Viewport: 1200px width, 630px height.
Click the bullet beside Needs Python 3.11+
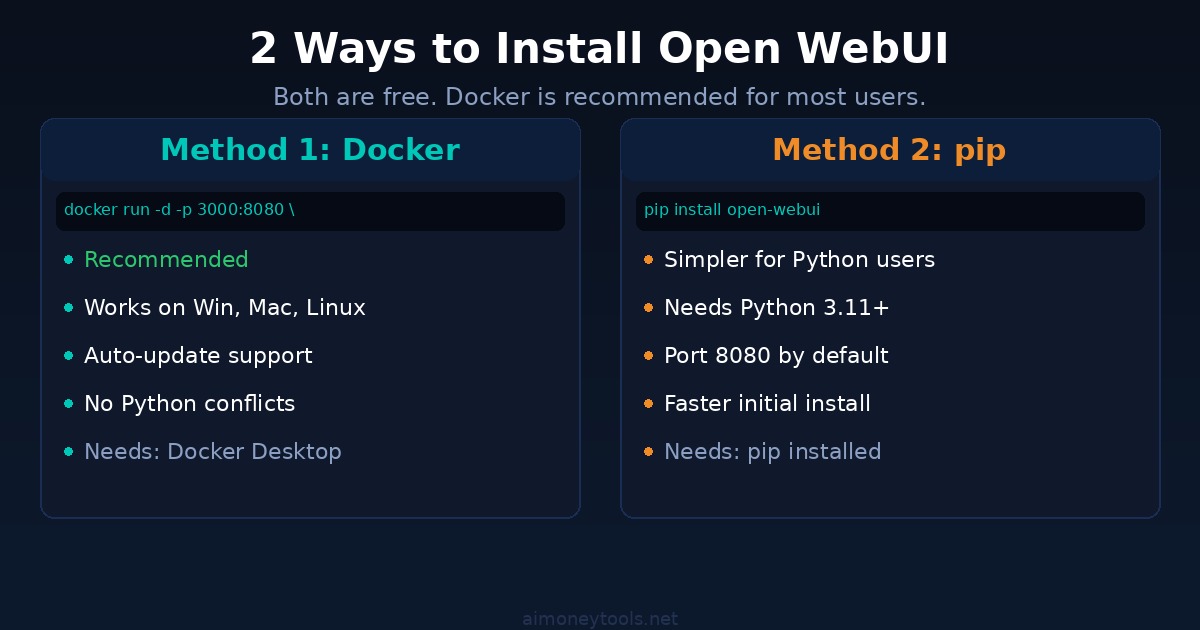click(x=649, y=308)
